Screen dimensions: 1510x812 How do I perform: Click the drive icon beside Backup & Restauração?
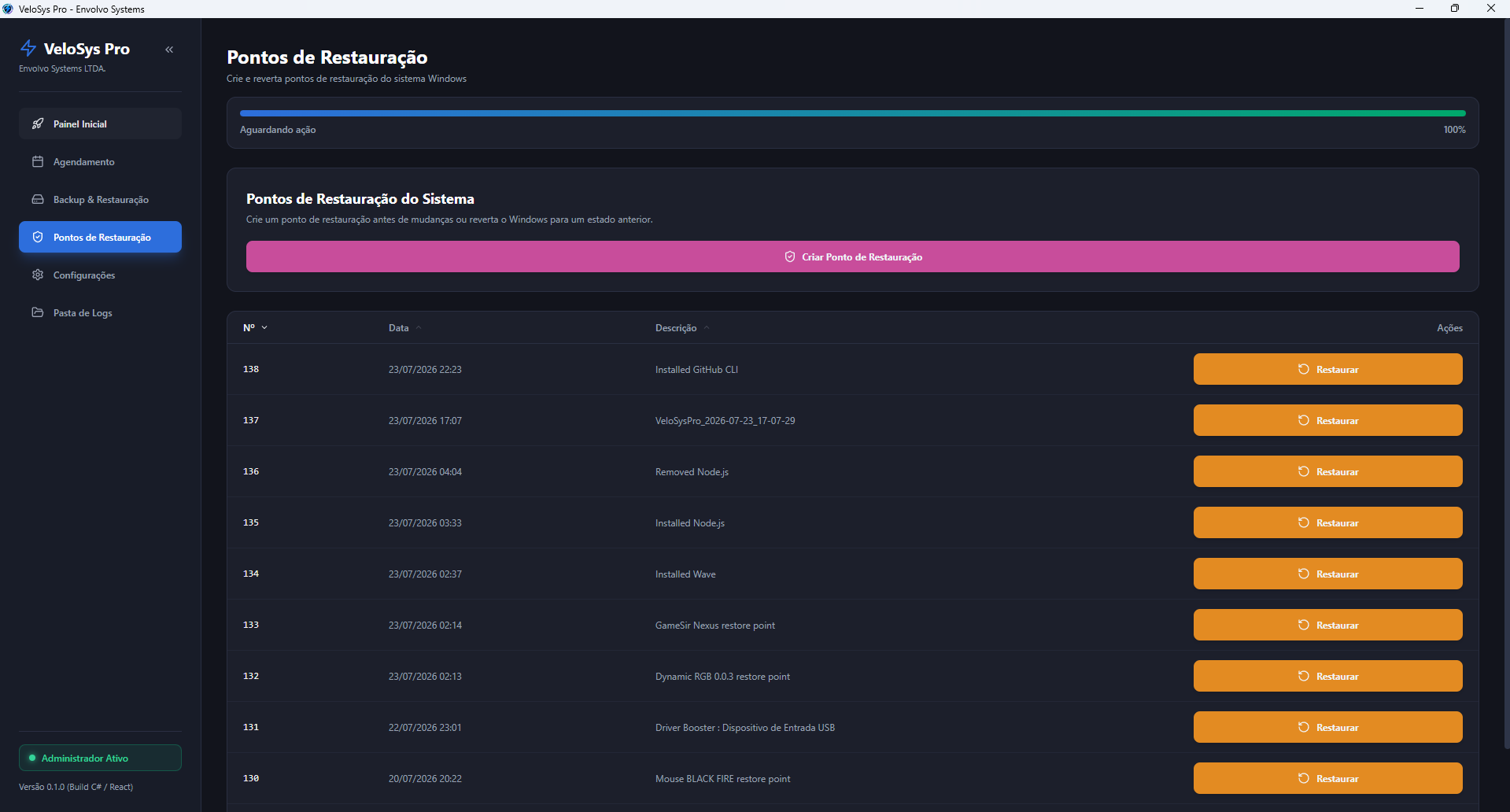click(x=38, y=199)
